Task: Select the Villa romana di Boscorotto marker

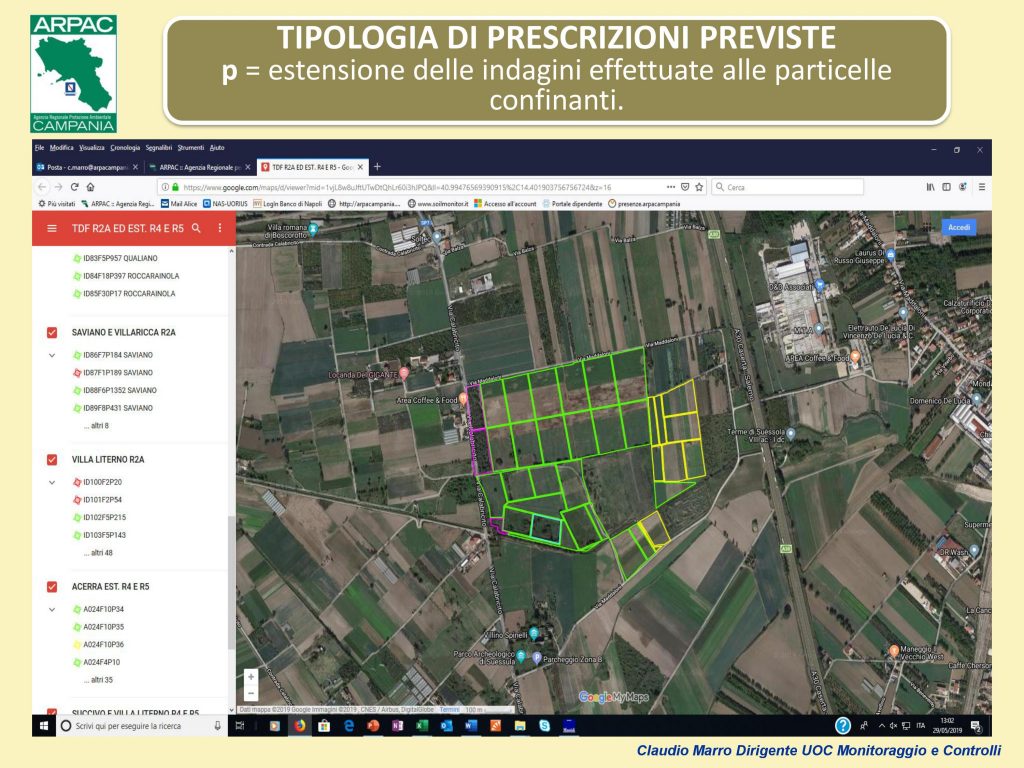Action: 313,229
